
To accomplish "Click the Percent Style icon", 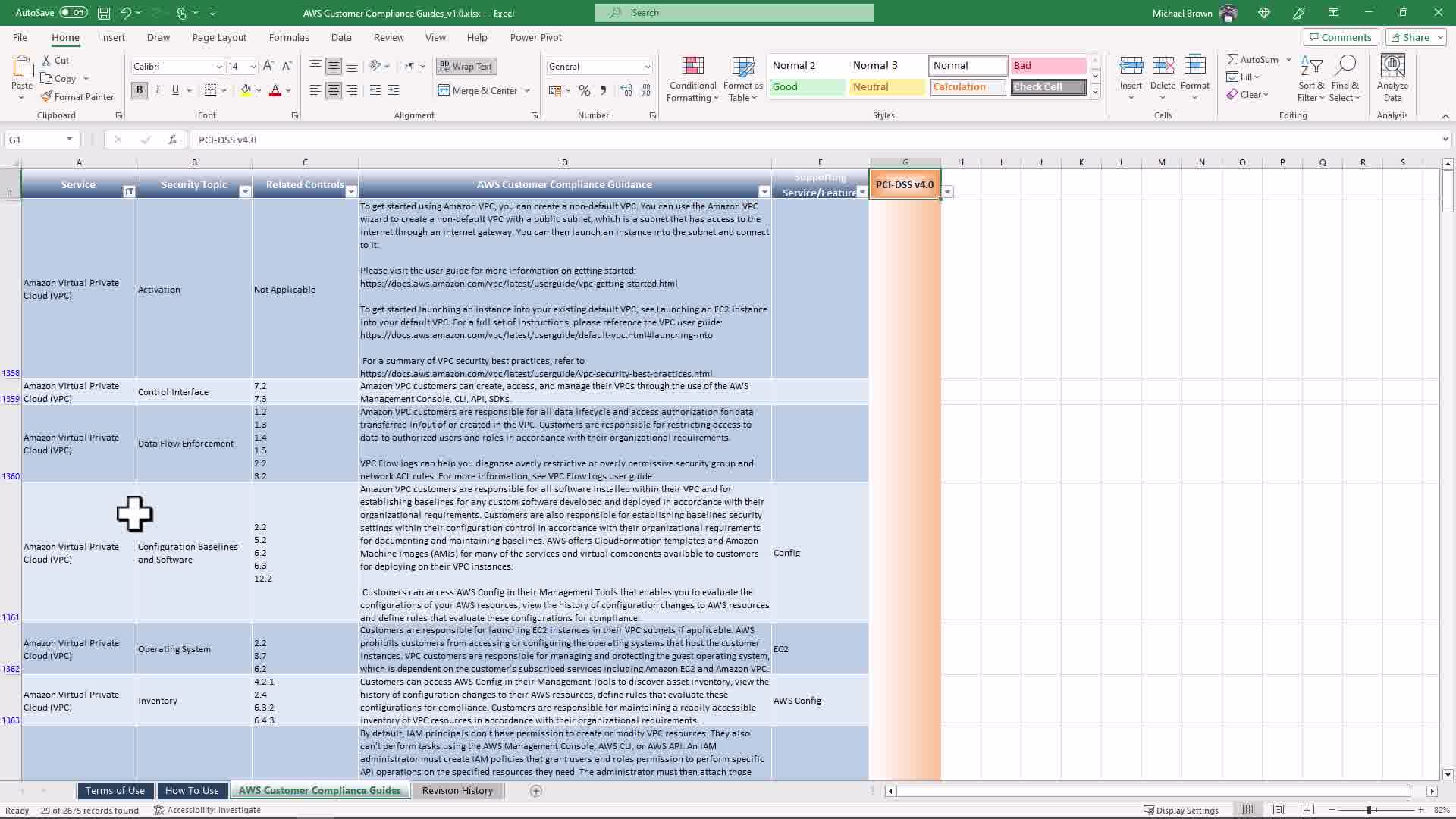I will coord(584,90).
